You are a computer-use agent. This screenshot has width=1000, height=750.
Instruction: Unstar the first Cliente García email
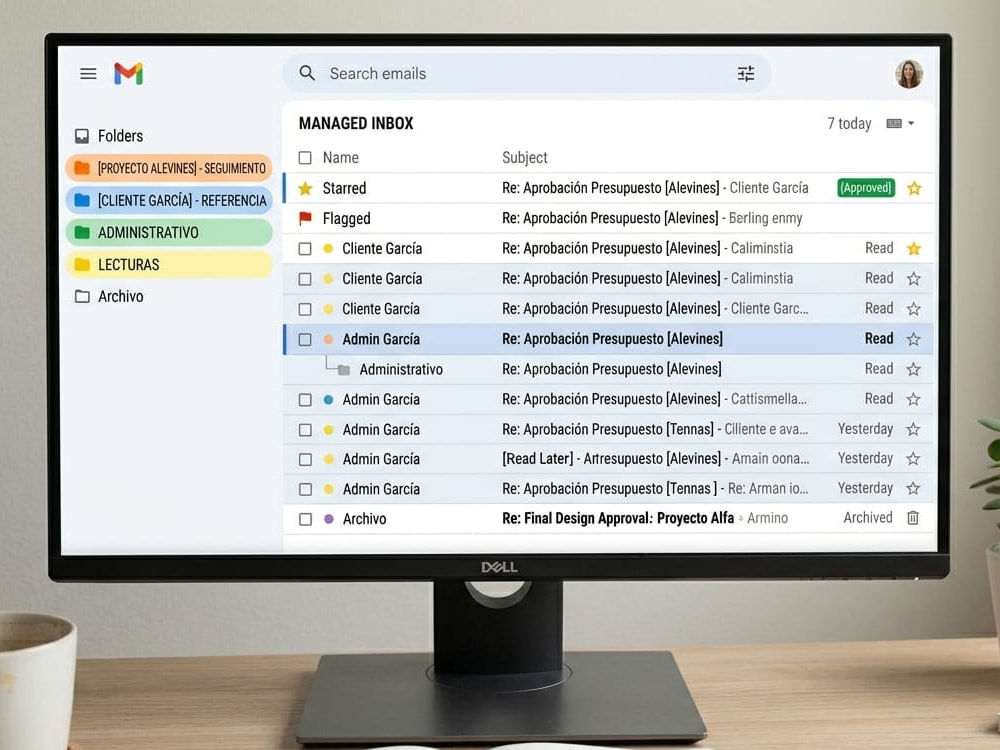(x=914, y=248)
